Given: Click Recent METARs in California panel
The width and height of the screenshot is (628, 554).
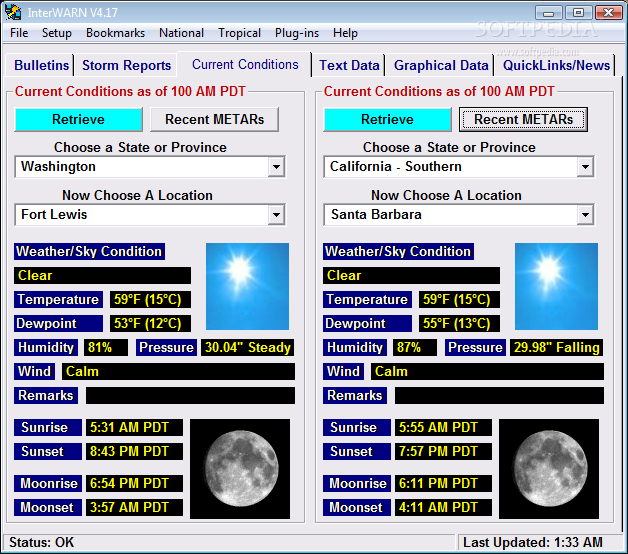Looking at the screenshot, I should (523, 119).
